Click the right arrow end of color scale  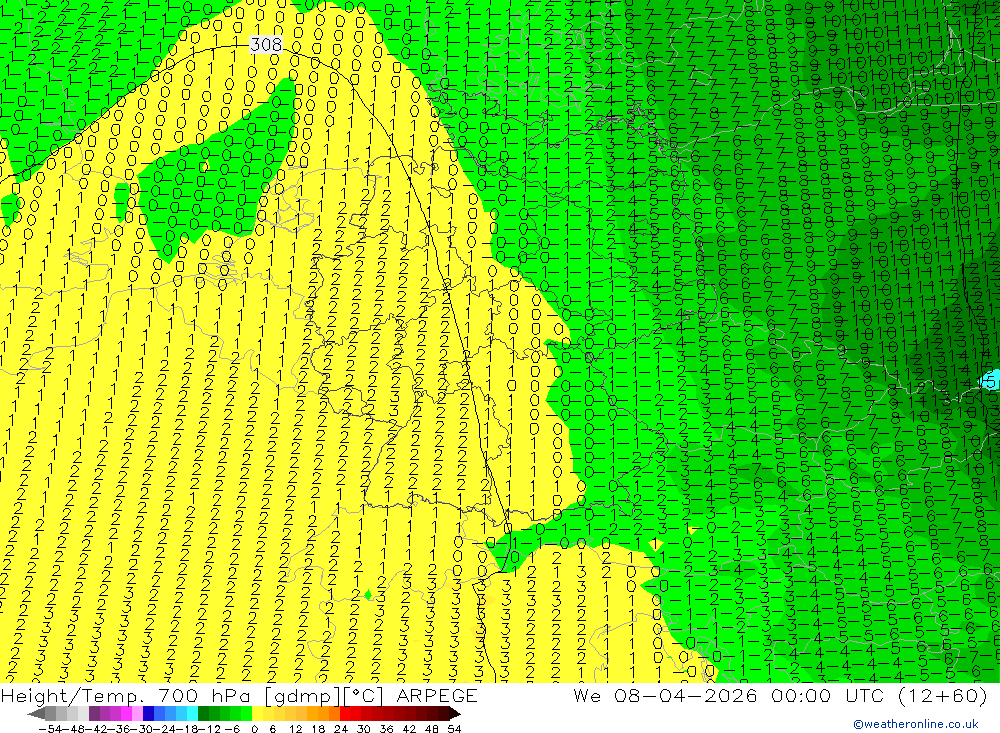click(455, 714)
